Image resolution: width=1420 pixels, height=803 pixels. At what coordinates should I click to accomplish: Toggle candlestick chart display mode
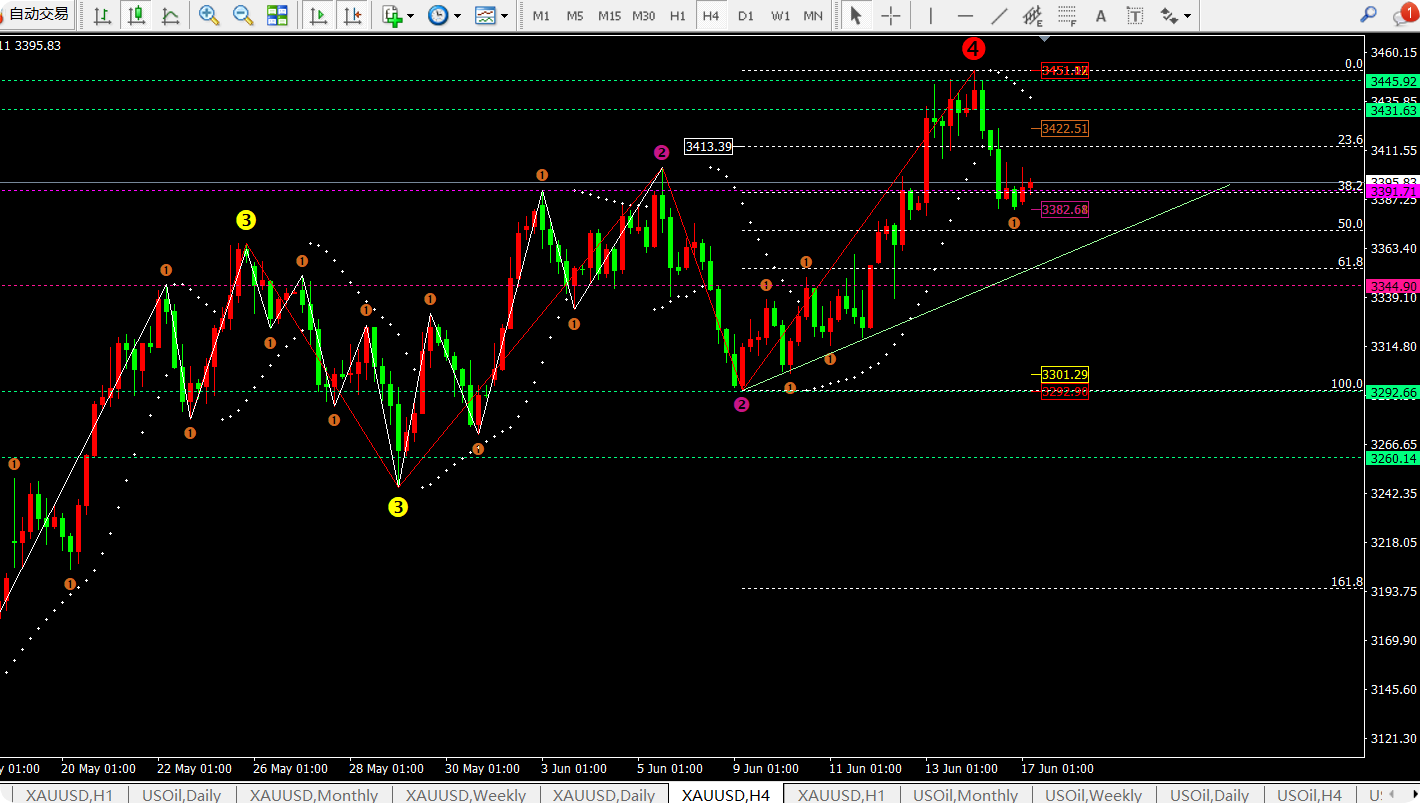(137, 15)
